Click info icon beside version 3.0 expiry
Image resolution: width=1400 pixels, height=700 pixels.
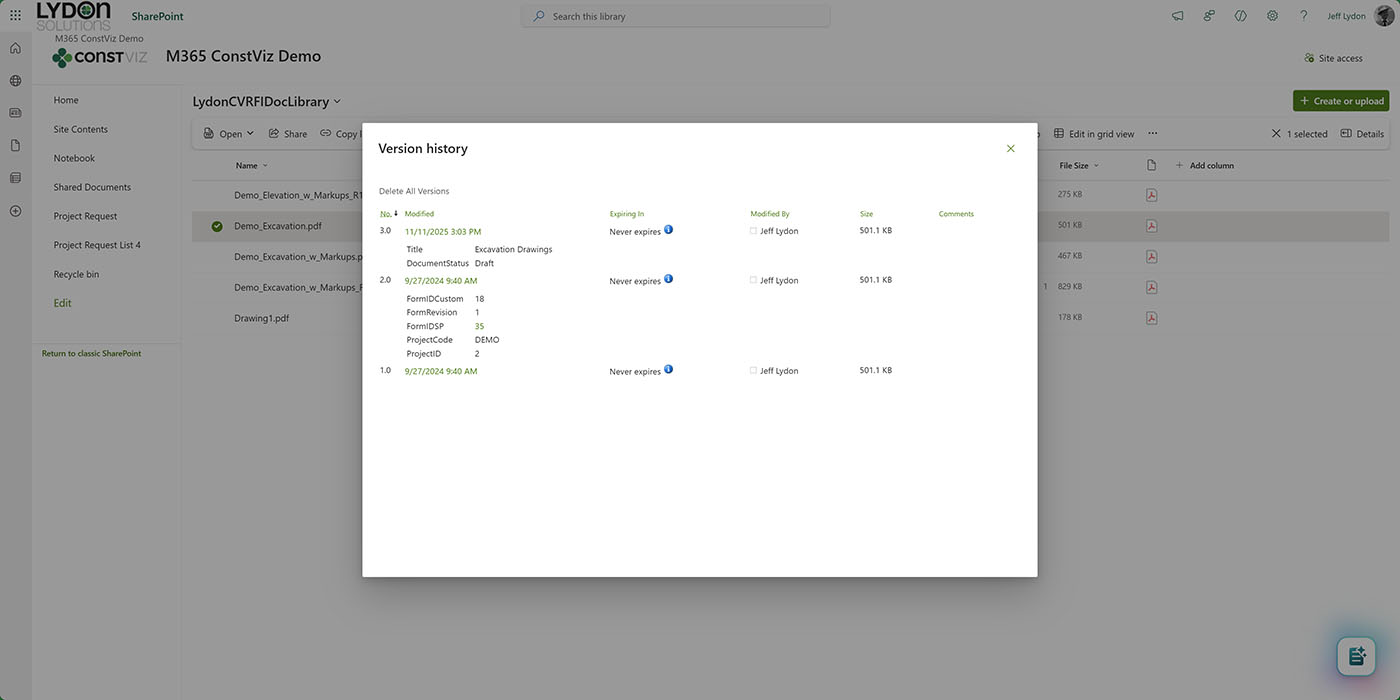pos(668,230)
